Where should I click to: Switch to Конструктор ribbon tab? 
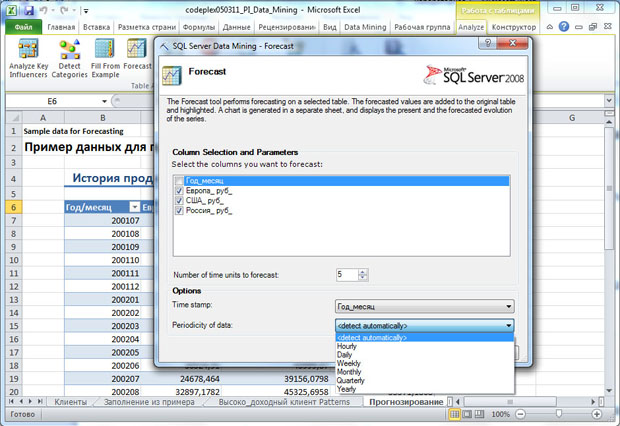tap(514, 27)
